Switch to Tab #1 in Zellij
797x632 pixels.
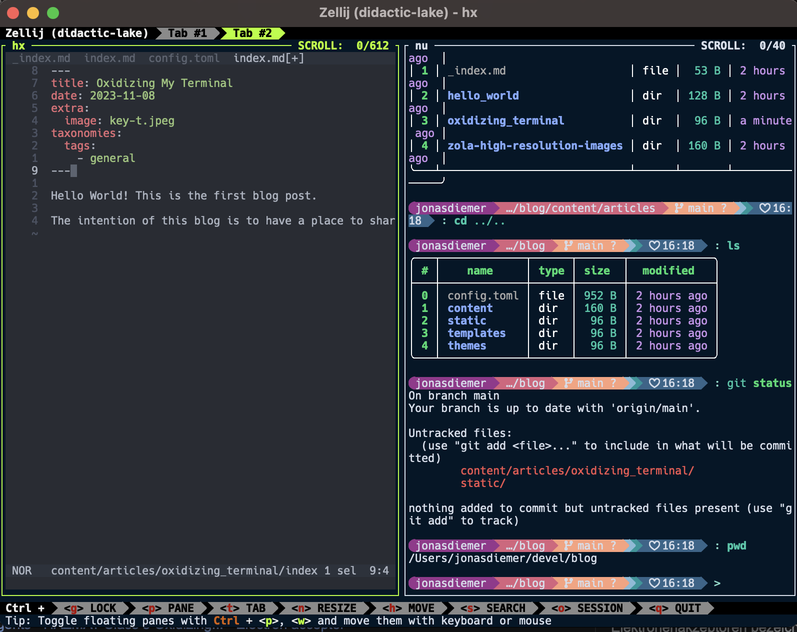click(187, 33)
